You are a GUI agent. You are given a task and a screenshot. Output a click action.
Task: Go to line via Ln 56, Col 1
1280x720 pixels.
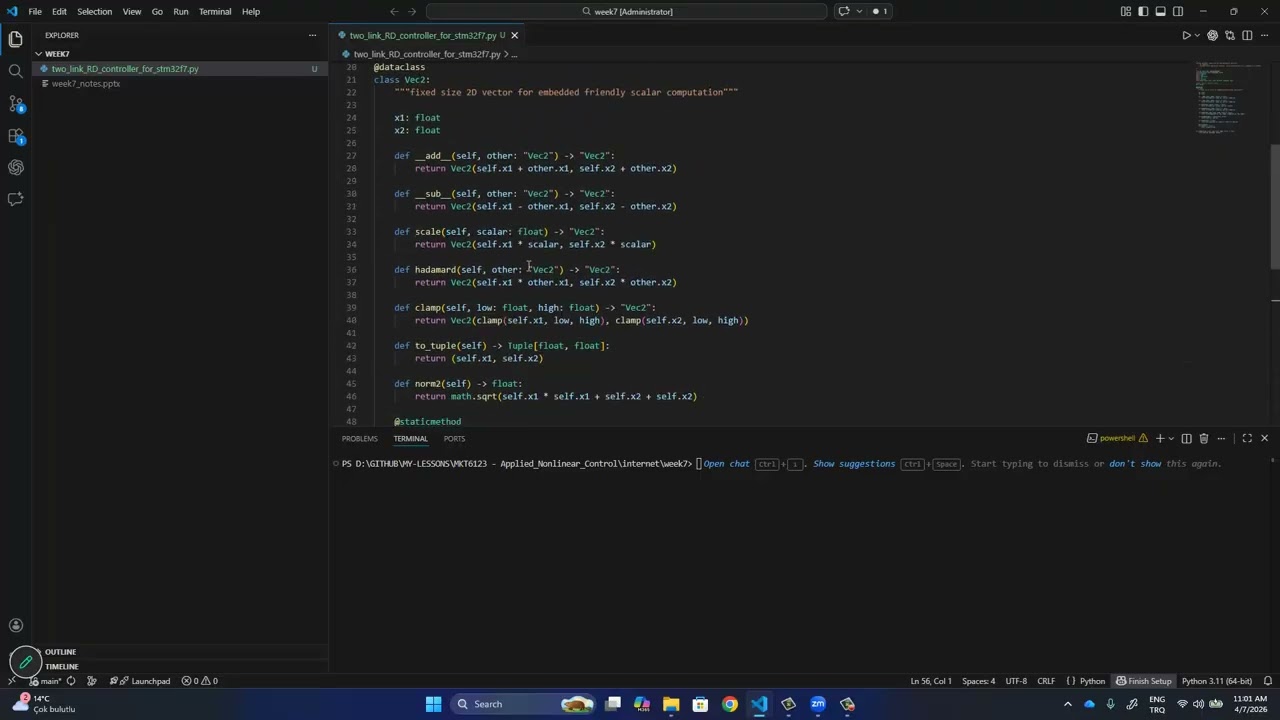(x=931, y=682)
